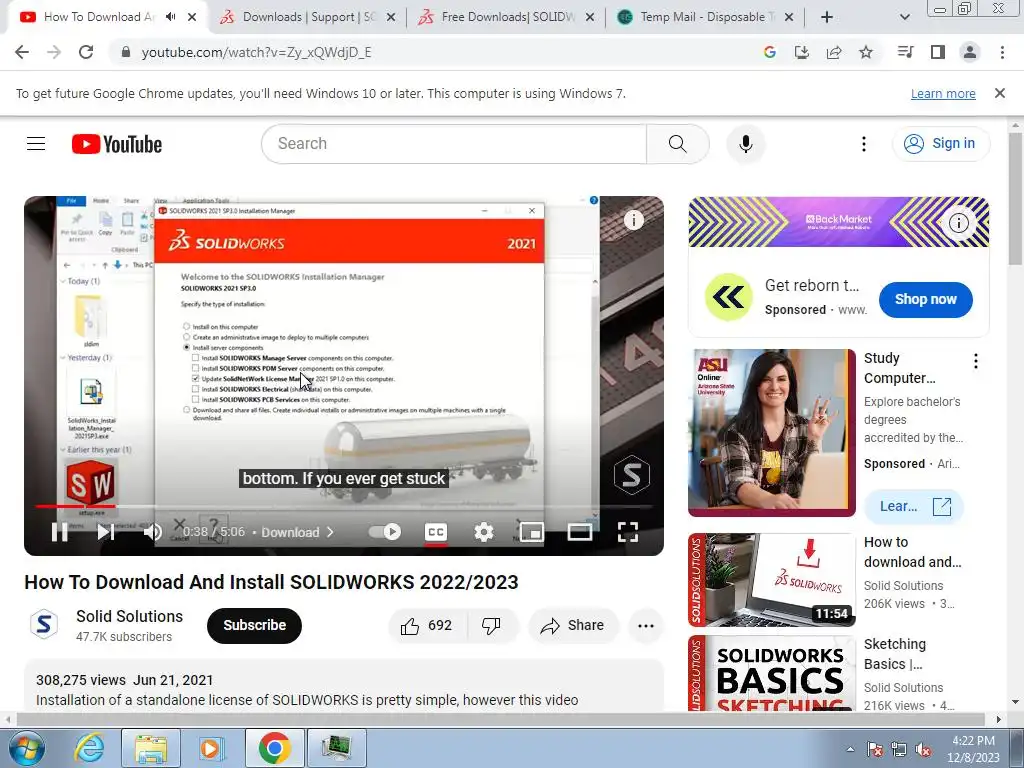Bookmark this page star
1024x768 pixels.
tap(866, 52)
